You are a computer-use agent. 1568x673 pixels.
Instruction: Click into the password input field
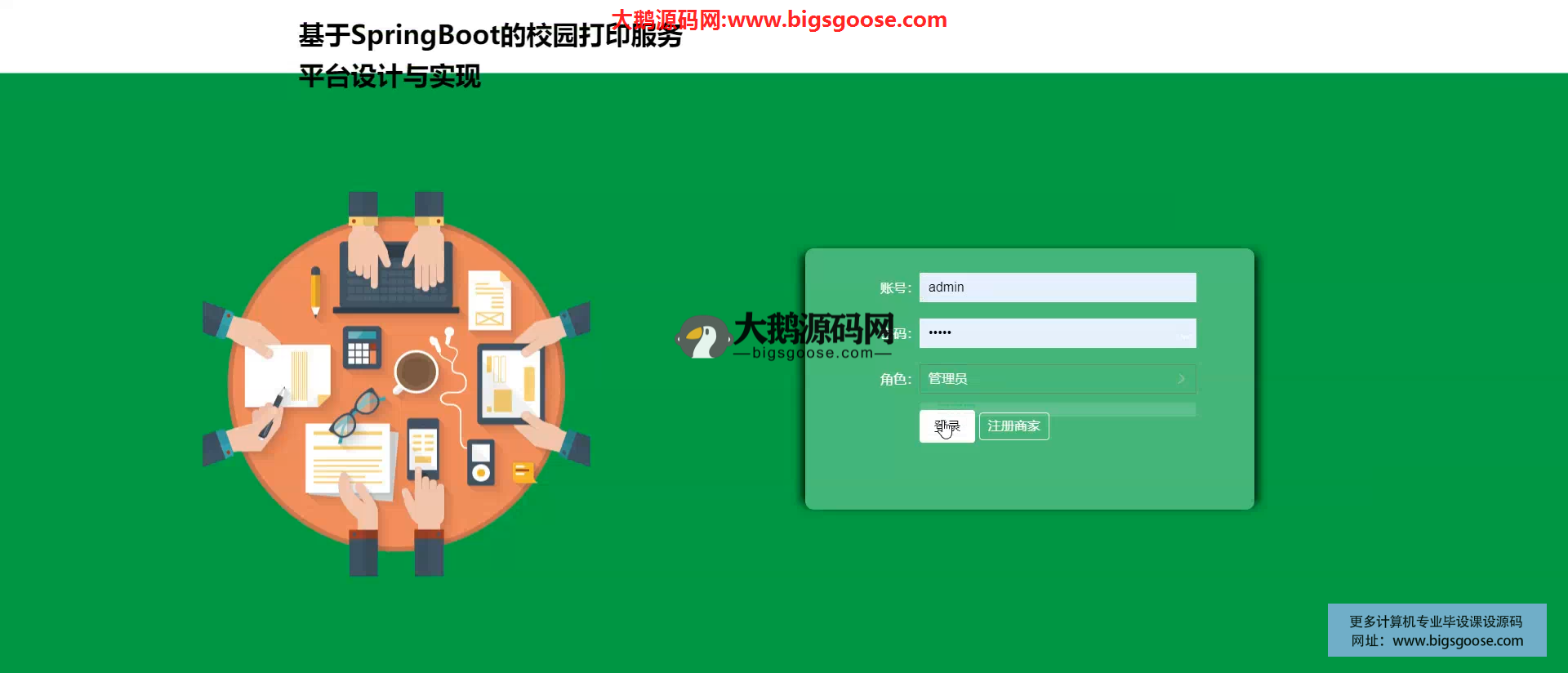tap(1045, 333)
